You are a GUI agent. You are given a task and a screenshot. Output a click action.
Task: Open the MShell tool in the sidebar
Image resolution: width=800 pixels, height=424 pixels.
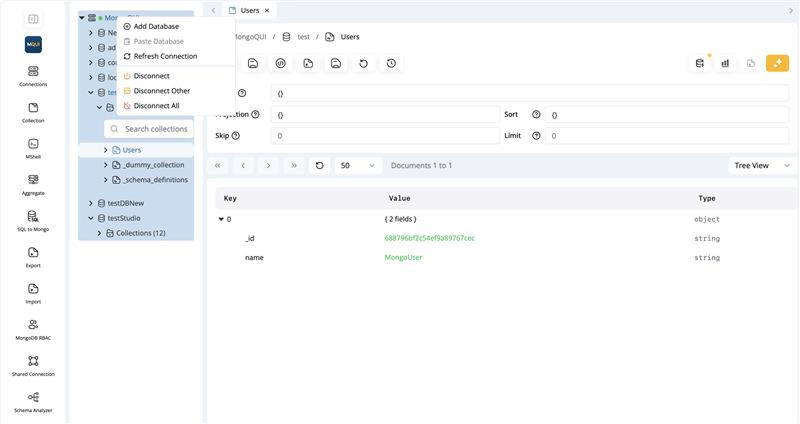(x=33, y=149)
